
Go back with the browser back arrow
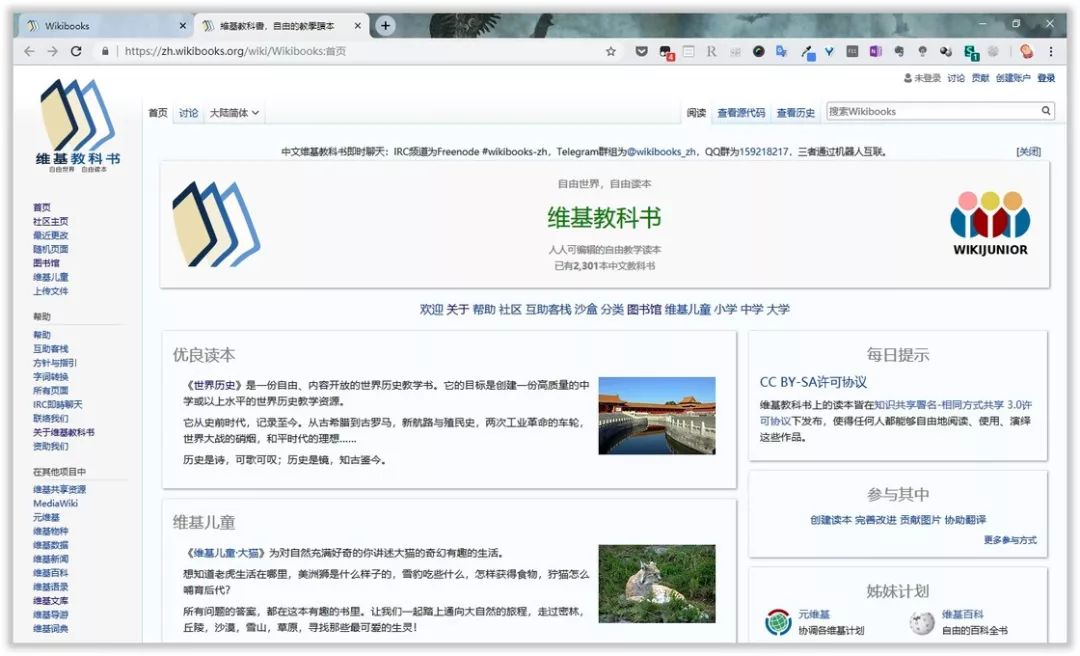click(x=29, y=51)
